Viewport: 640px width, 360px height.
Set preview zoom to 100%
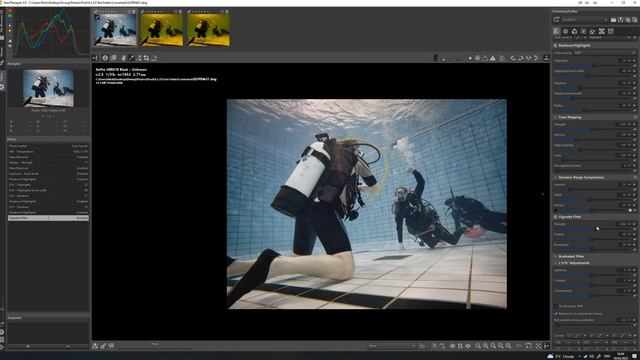coord(507,346)
